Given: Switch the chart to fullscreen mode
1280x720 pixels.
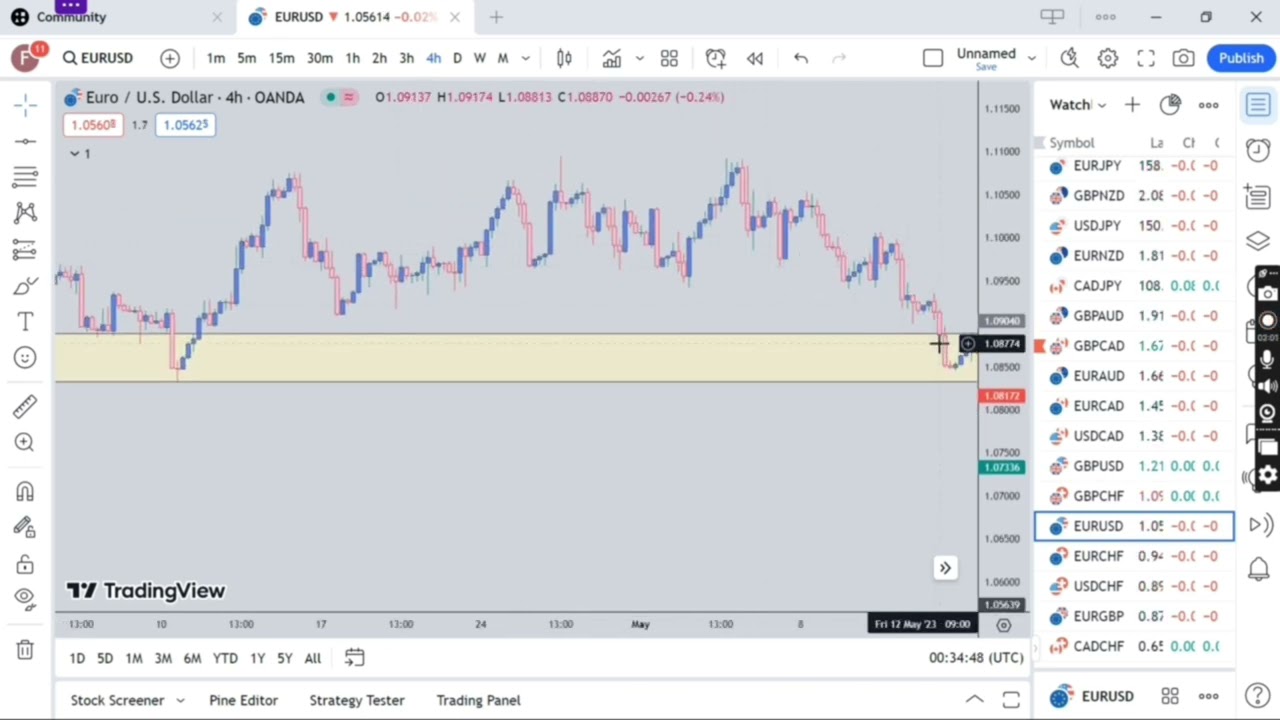Looking at the screenshot, I should click(x=1146, y=58).
